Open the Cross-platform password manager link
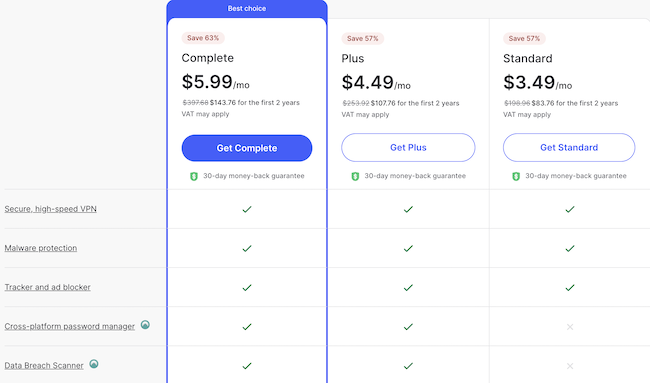Screen dimensions: 650x383 (70, 326)
